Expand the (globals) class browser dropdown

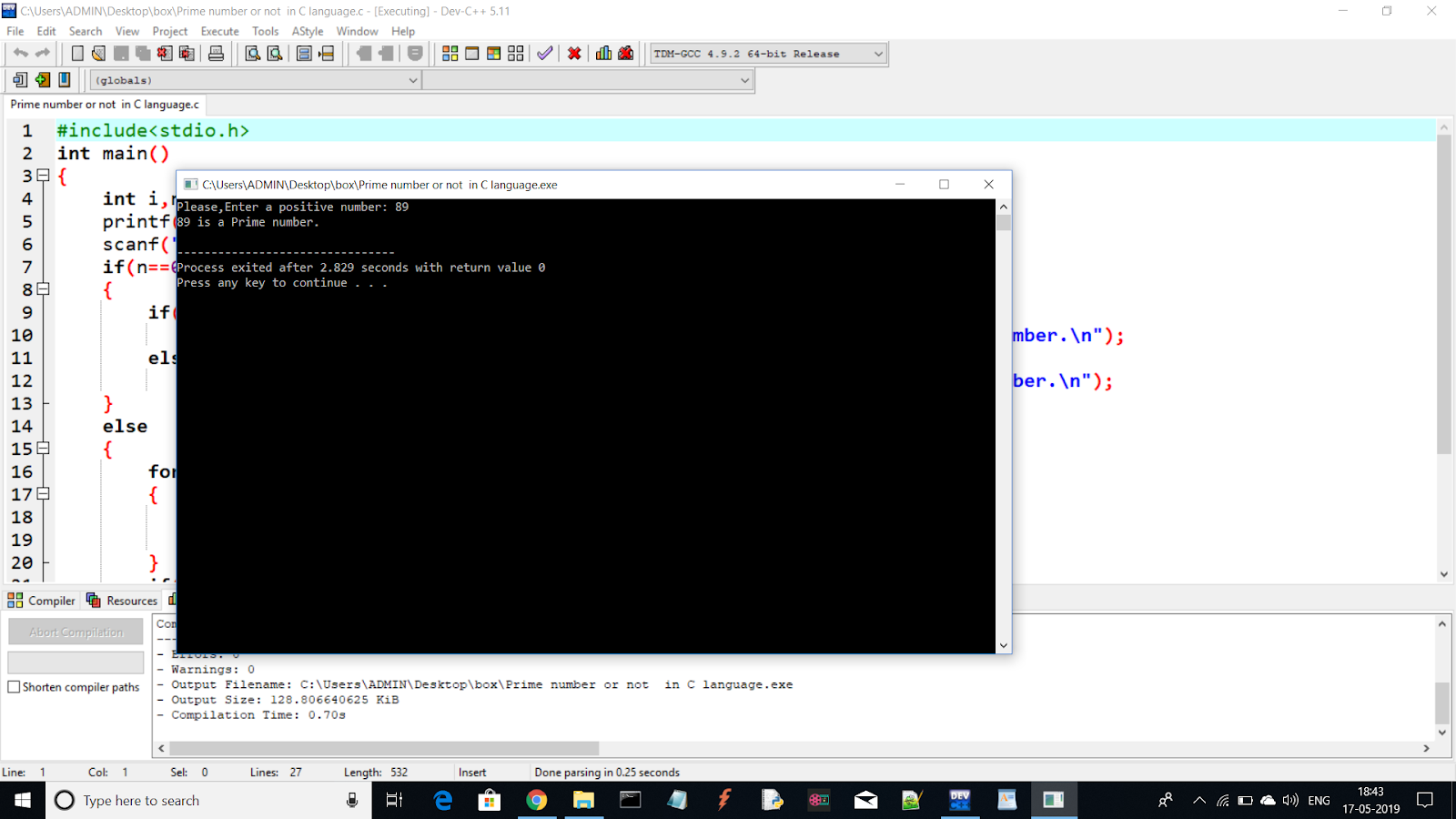click(x=413, y=80)
